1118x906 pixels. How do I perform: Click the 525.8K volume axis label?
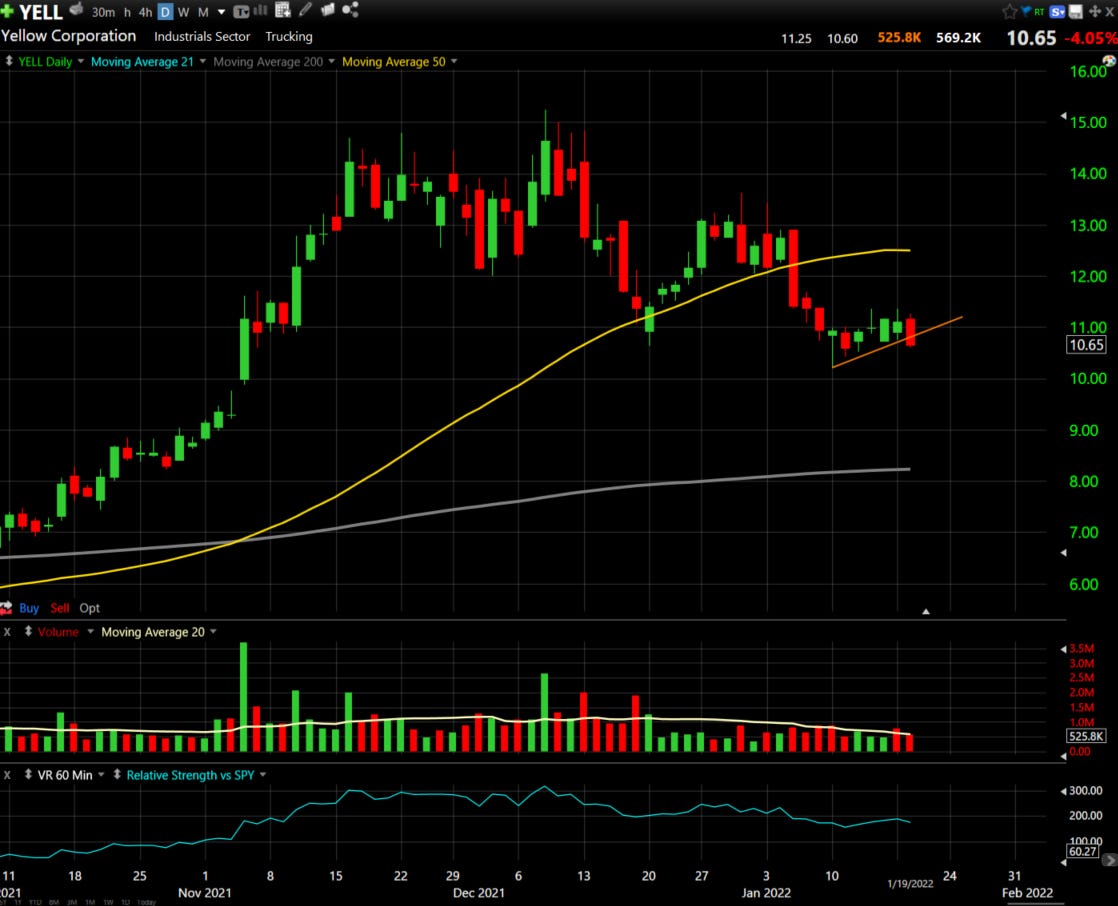[x=1086, y=736]
